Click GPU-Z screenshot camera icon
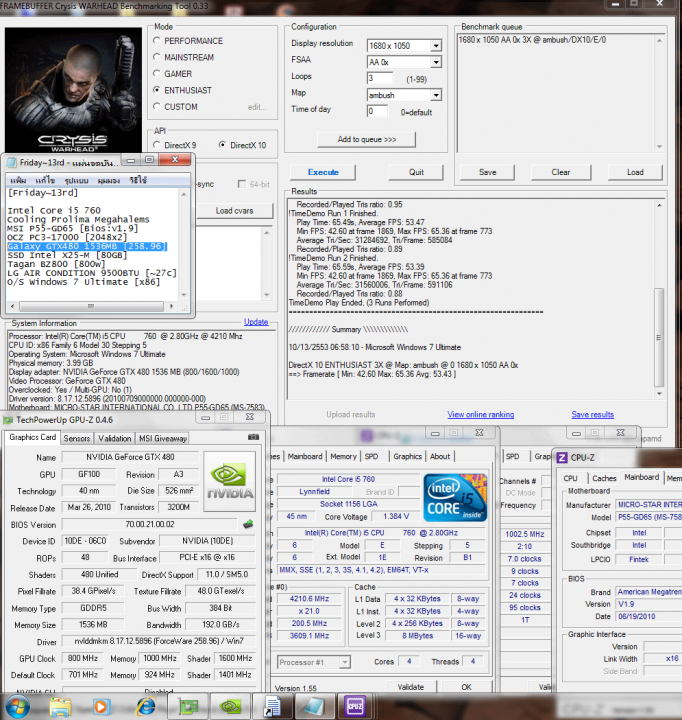Image resolution: width=682 pixels, height=720 pixels. (253, 437)
